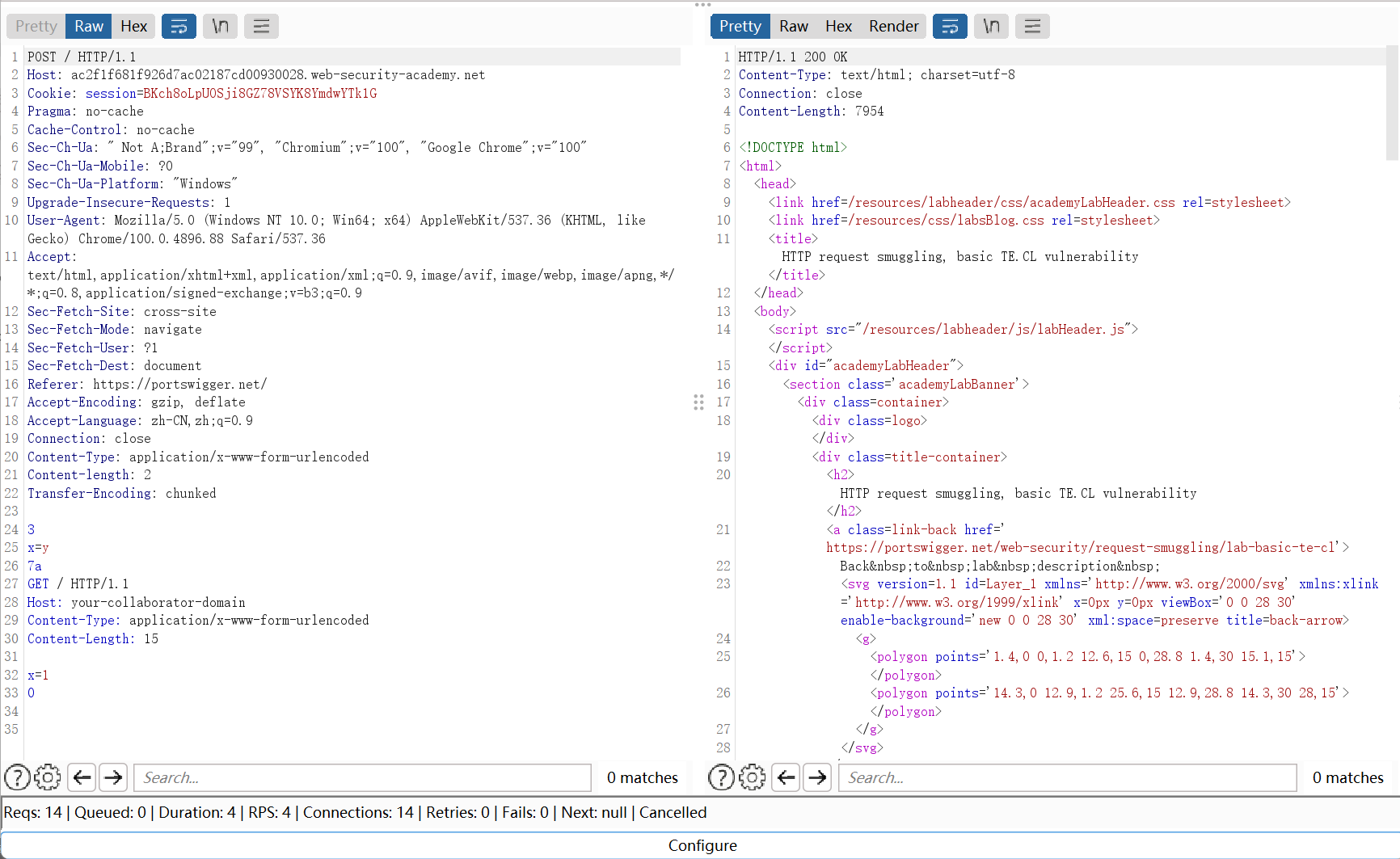This screenshot has width=1400, height=859.
Task: Click the top collapse handle dots
Action: (702, 5)
